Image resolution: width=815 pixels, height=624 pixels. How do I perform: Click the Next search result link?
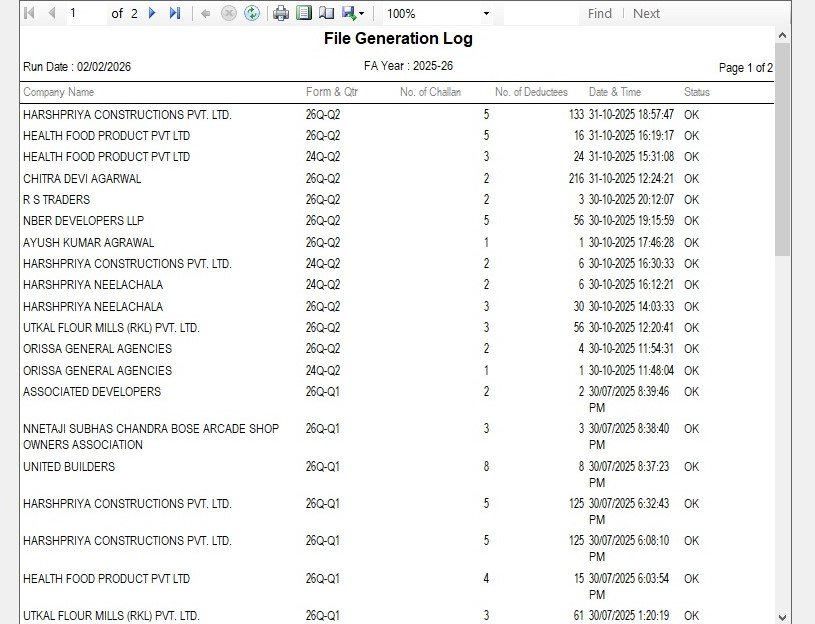646,13
